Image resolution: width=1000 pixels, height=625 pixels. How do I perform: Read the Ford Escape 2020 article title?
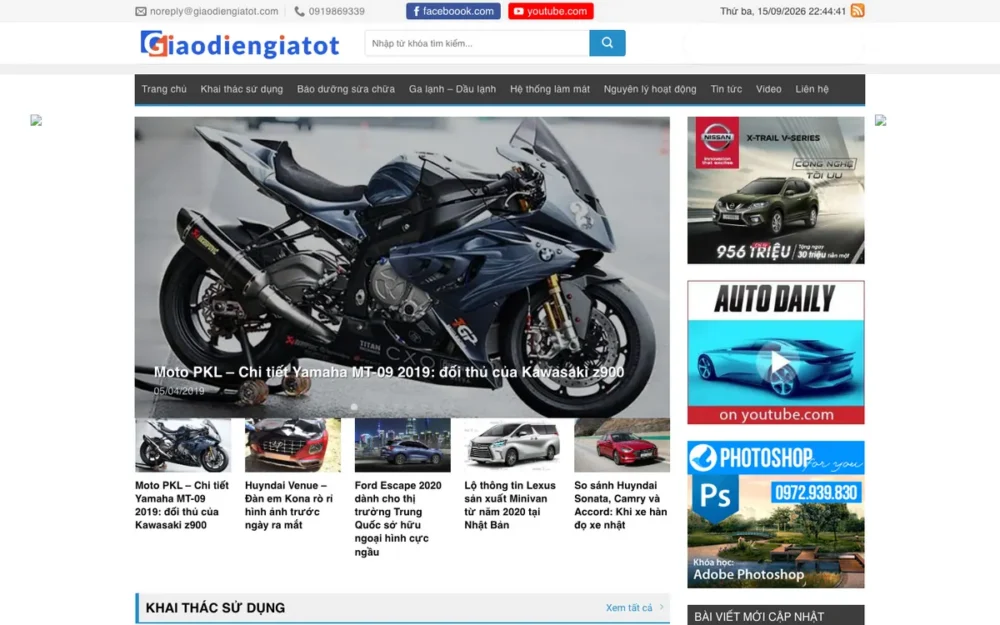(x=398, y=518)
